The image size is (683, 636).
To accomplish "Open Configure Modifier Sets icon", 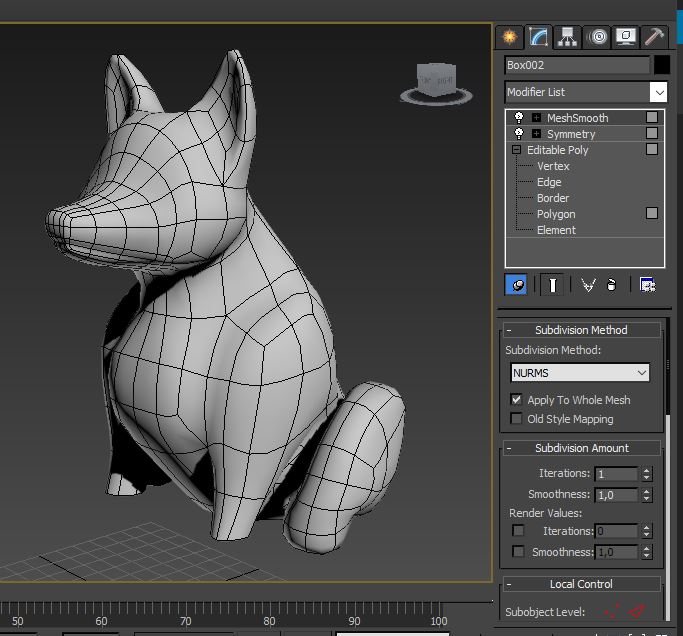I will click(x=647, y=285).
